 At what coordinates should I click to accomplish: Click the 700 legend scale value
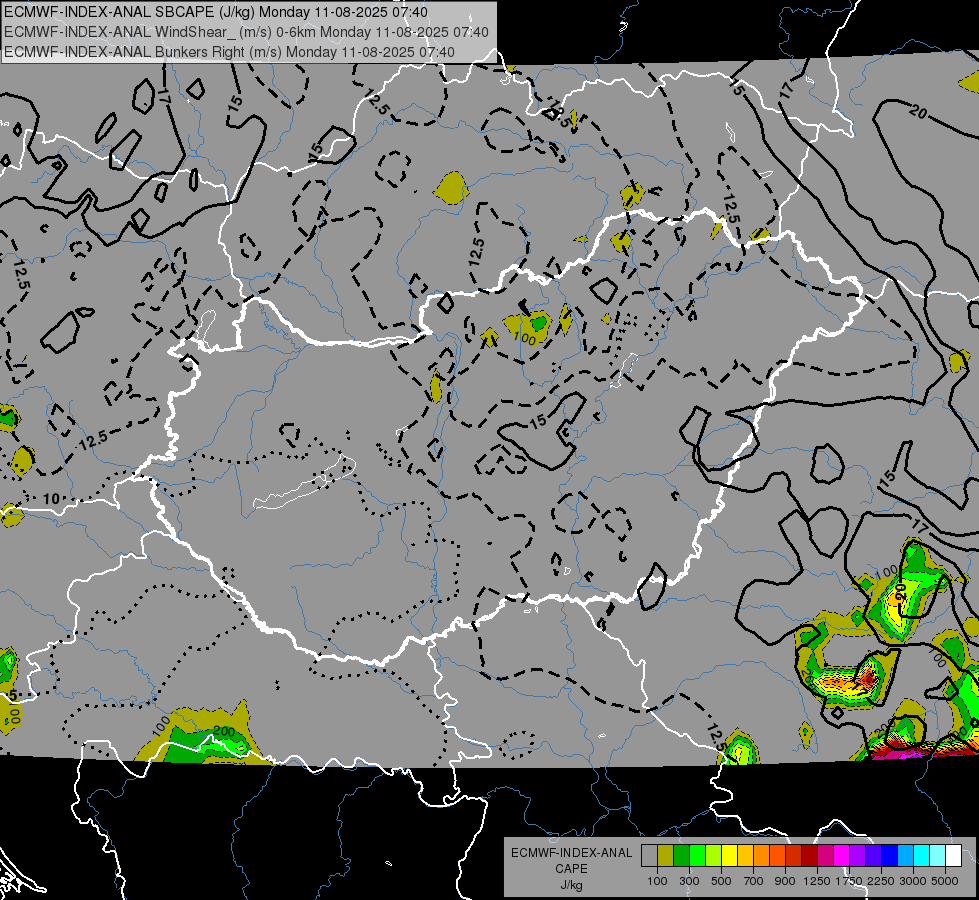[754, 881]
